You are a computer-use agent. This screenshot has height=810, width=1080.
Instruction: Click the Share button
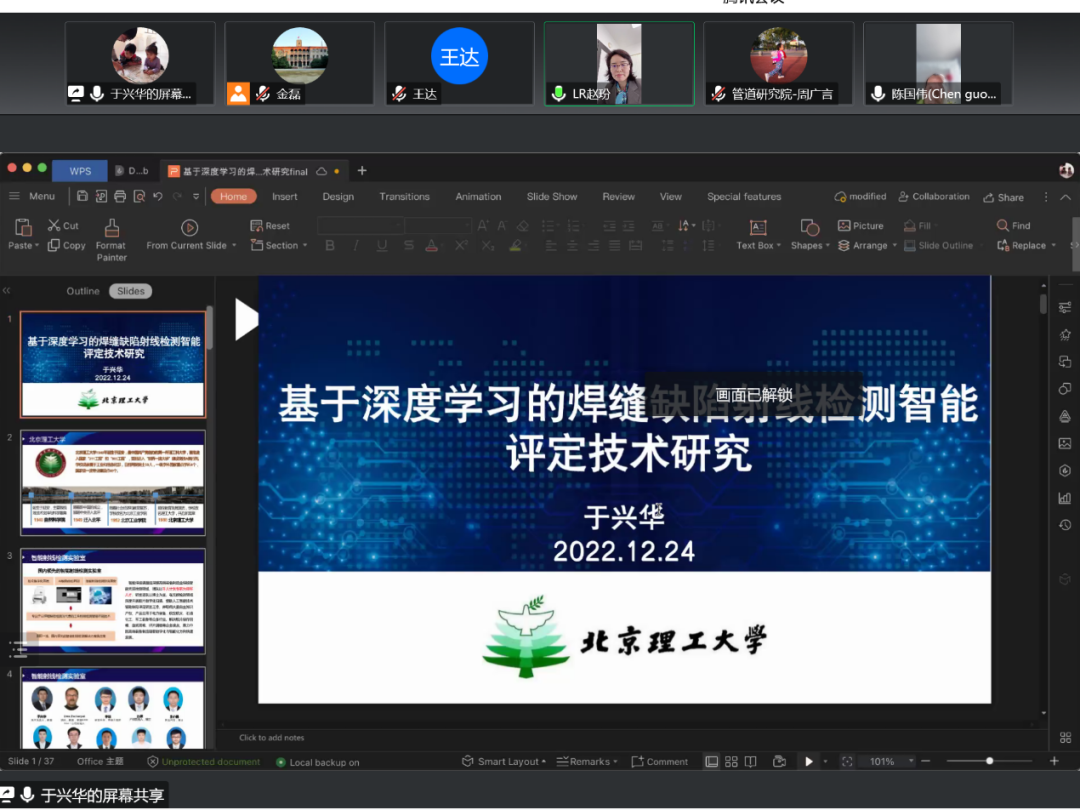tap(1004, 197)
